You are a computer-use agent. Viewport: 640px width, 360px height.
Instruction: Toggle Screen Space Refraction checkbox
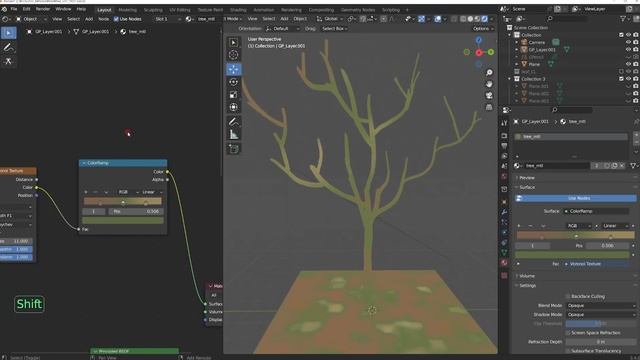pyautogui.click(x=568, y=333)
